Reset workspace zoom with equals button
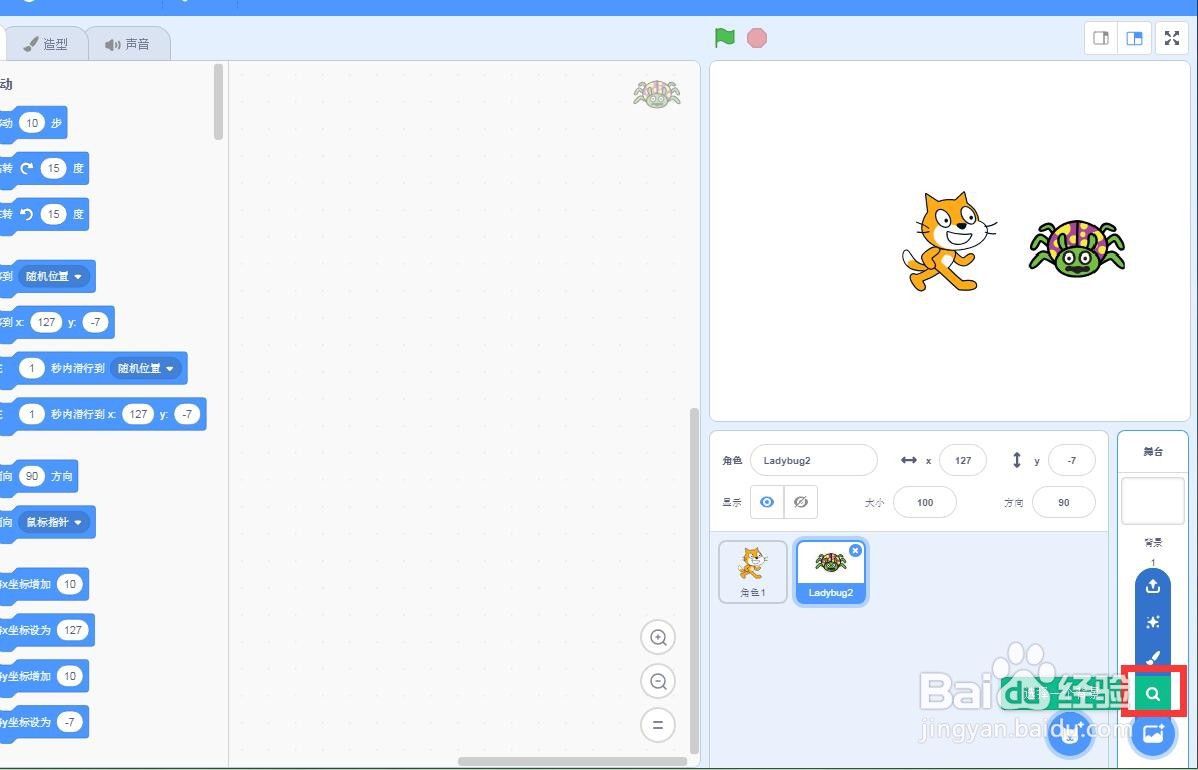Image resolution: width=1198 pixels, height=770 pixels. click(x=658, y=725)
